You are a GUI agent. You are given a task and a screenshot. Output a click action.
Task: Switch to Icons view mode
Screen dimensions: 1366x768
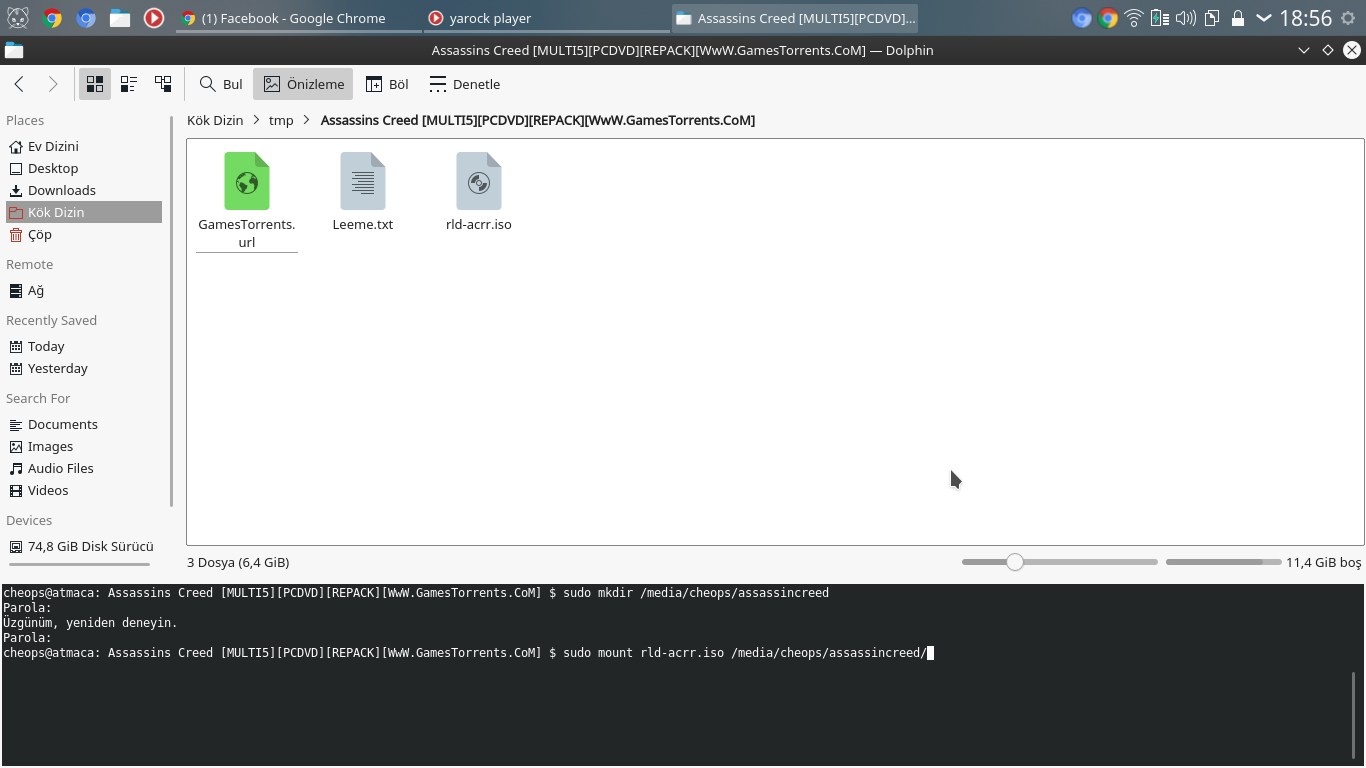point(95,84)
